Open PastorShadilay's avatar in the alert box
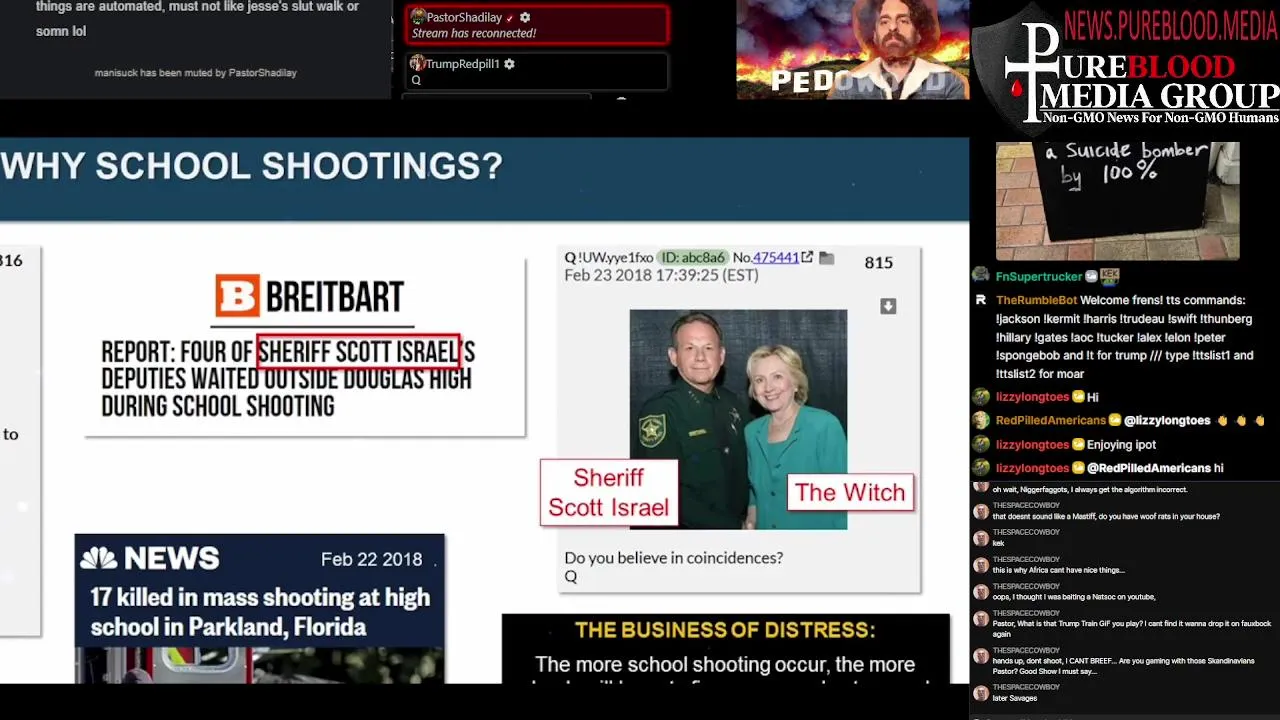Viewport: 1280px width, 720px height. (418, 17)
